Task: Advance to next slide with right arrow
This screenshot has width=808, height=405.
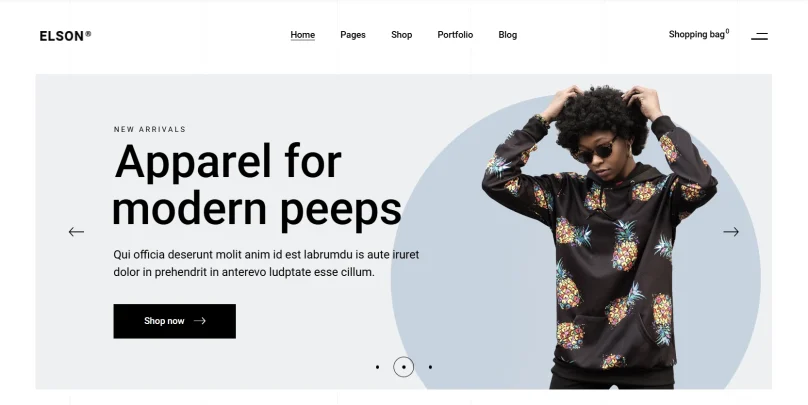Action: pyautogui.click(x=731, y=232)
